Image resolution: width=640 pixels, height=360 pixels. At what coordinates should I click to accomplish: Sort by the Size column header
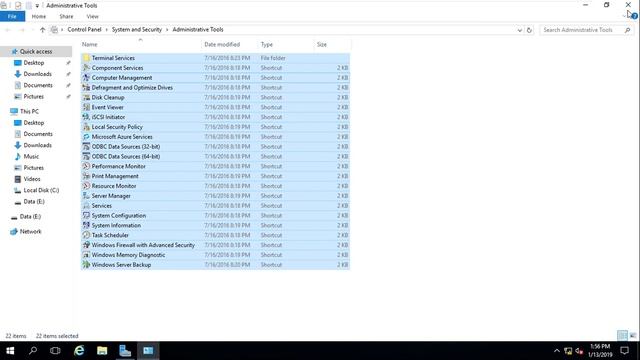(332, 44)
